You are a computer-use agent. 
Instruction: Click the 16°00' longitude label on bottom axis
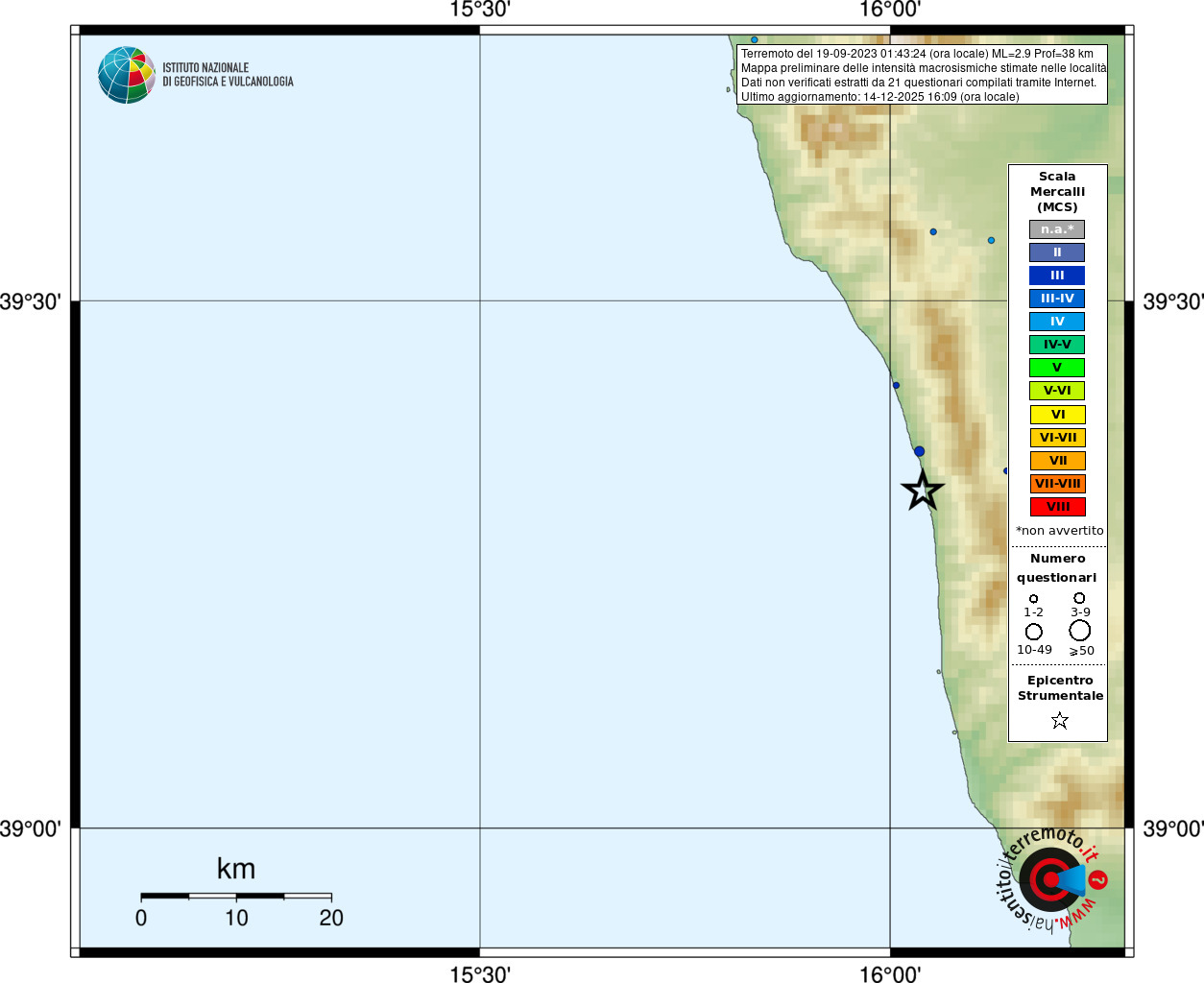[x=890, y=973]
